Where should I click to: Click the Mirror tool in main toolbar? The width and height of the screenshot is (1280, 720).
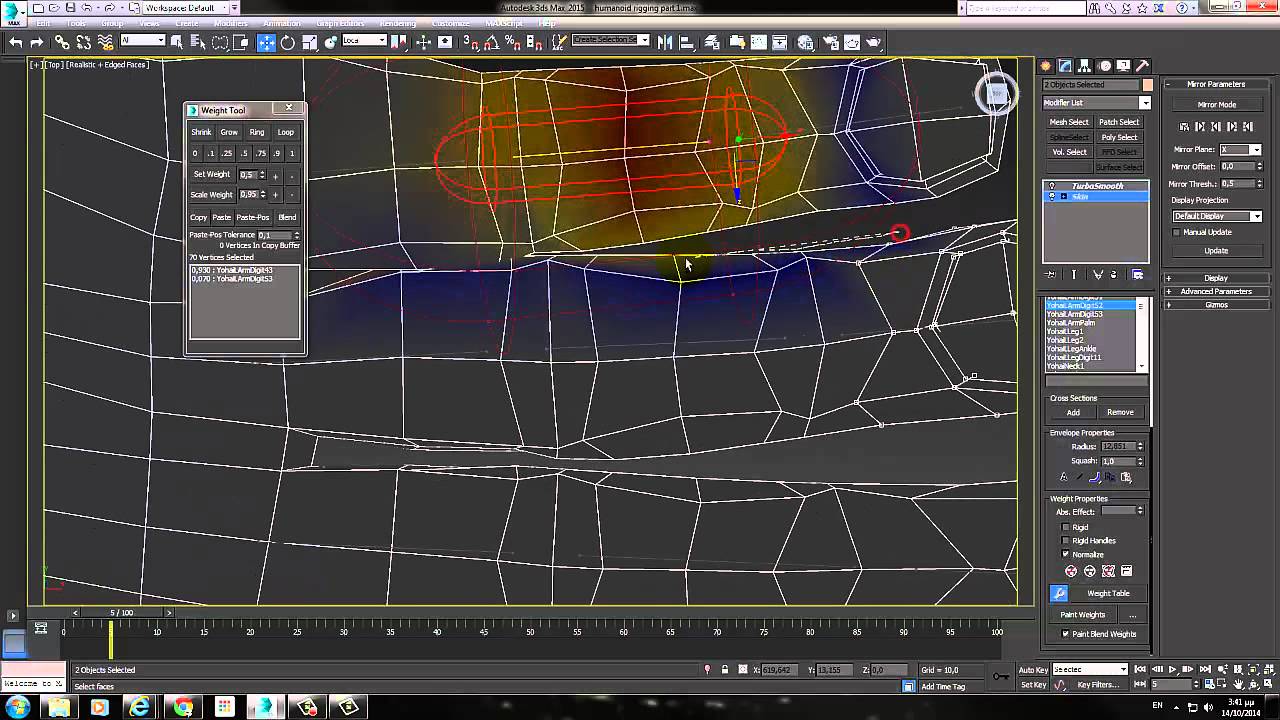664,42
